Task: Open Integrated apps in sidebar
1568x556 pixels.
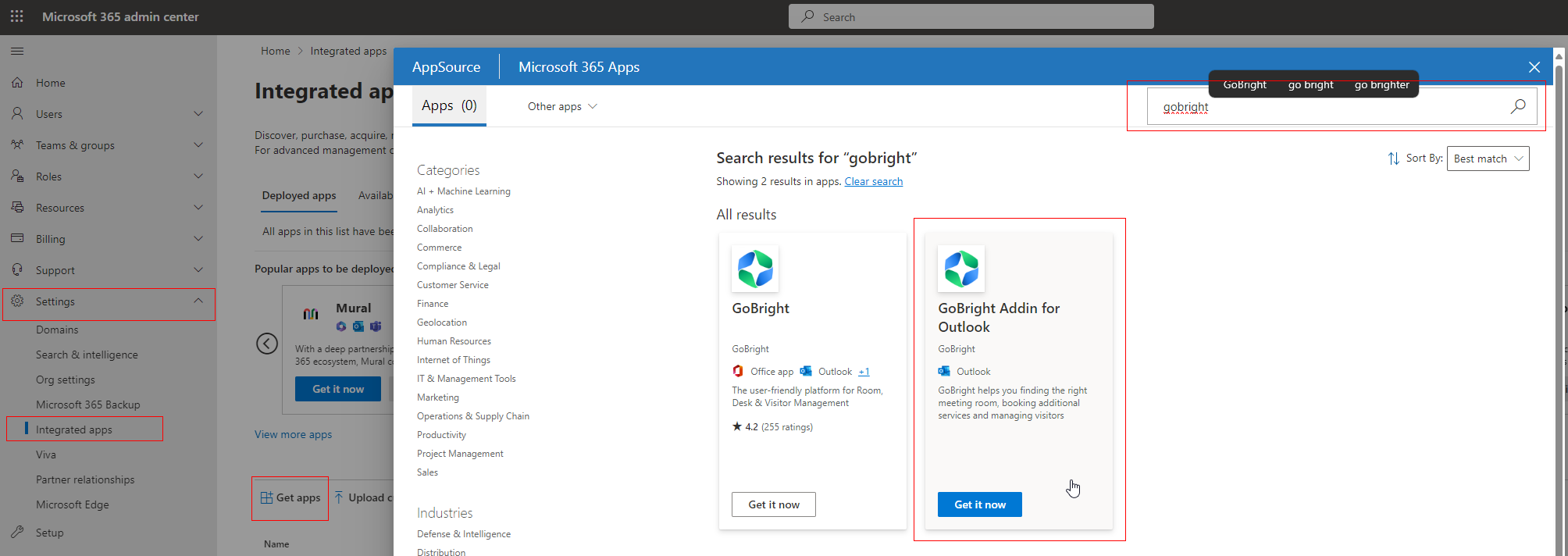Action: tap(74, 429)
